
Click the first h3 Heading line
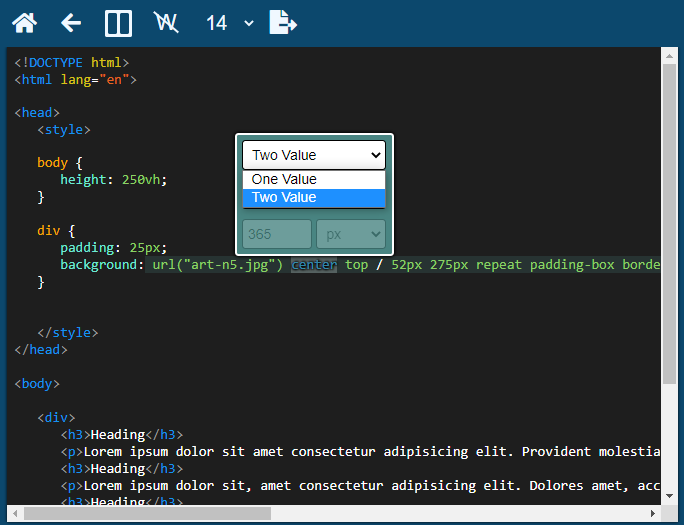(x=122, y=435)
